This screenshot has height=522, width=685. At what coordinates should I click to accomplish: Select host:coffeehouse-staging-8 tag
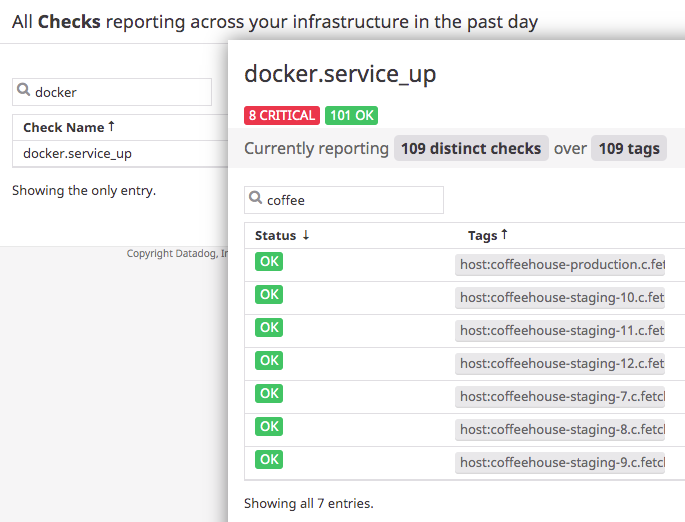562,429
